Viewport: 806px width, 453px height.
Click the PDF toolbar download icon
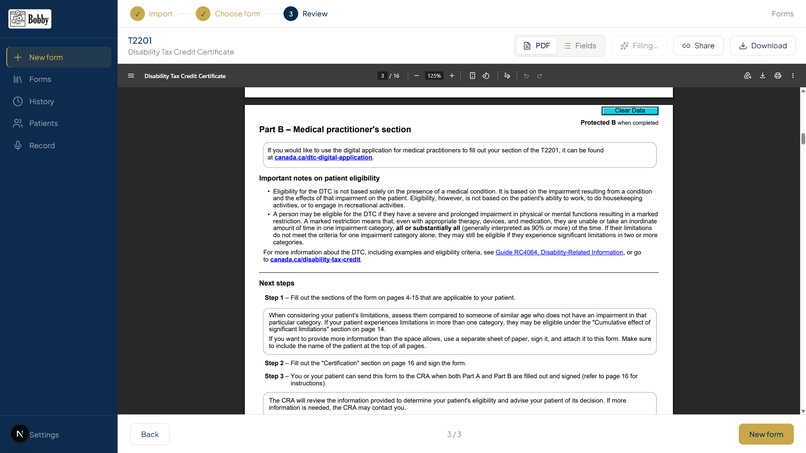pos(763,76)
